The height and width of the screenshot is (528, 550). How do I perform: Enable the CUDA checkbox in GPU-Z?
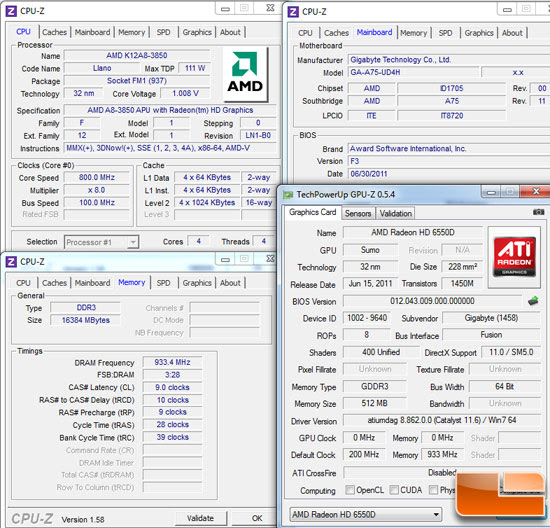(x=394, y=490)
